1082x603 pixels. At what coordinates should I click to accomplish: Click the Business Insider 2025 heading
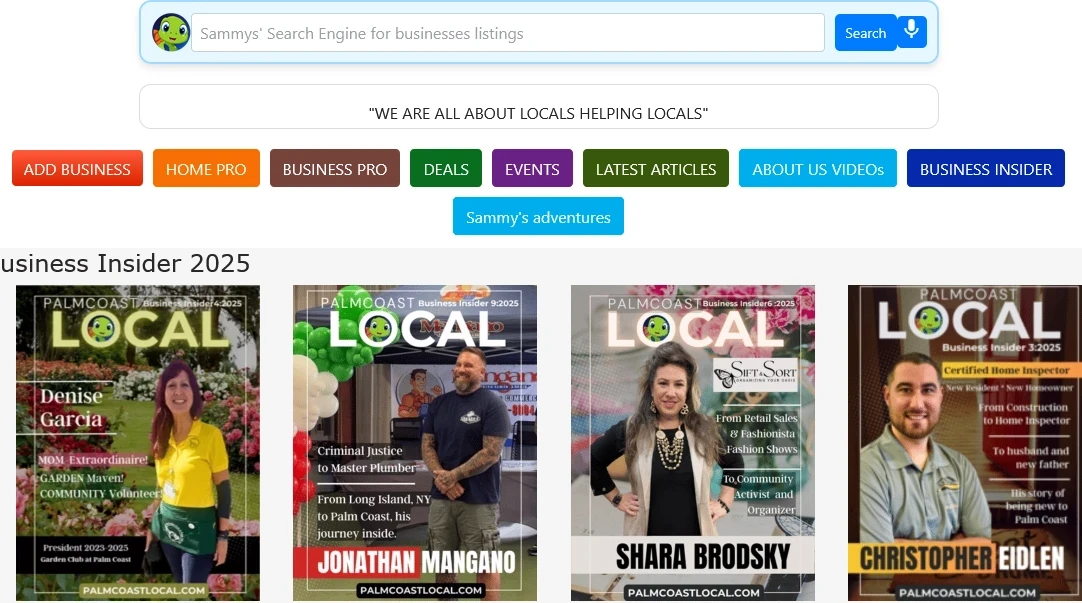[x=125, y=263]
